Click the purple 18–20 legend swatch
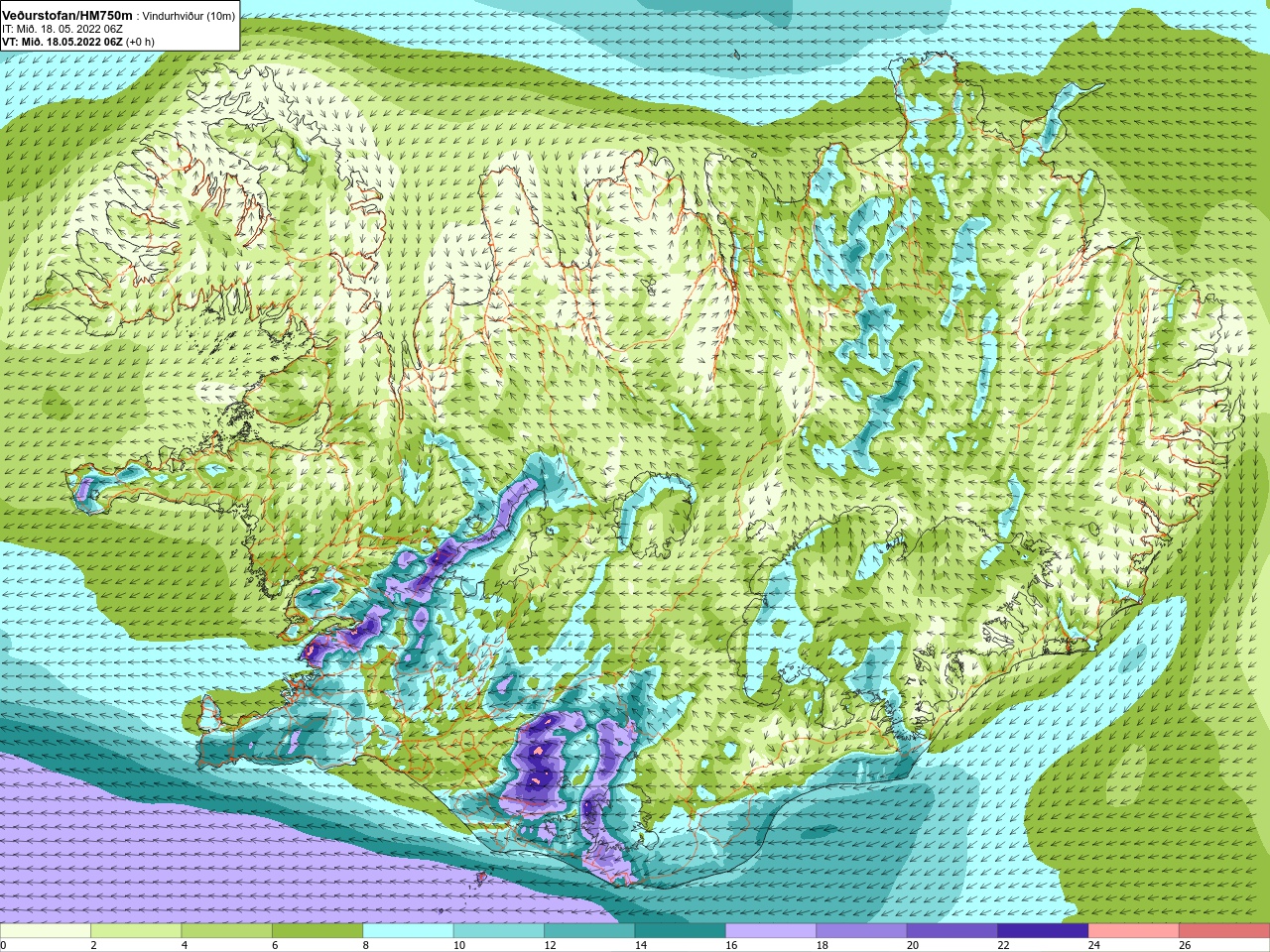 click(862, 931)
